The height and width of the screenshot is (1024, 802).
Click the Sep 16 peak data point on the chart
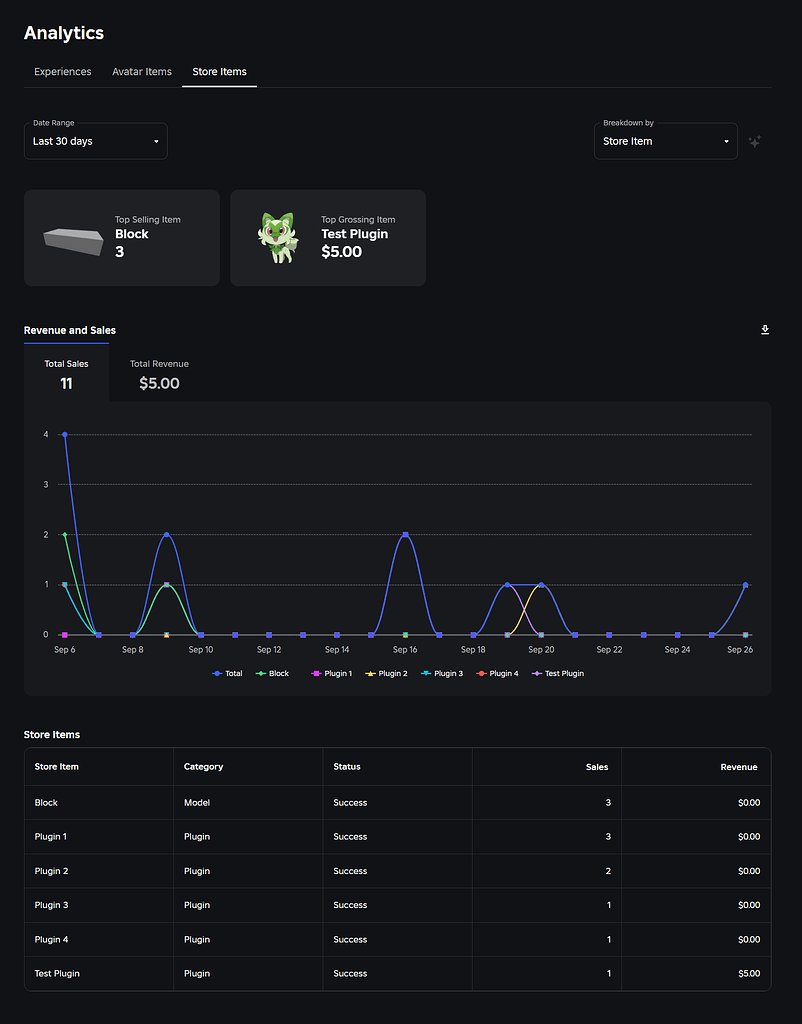[x=405, y=535]
